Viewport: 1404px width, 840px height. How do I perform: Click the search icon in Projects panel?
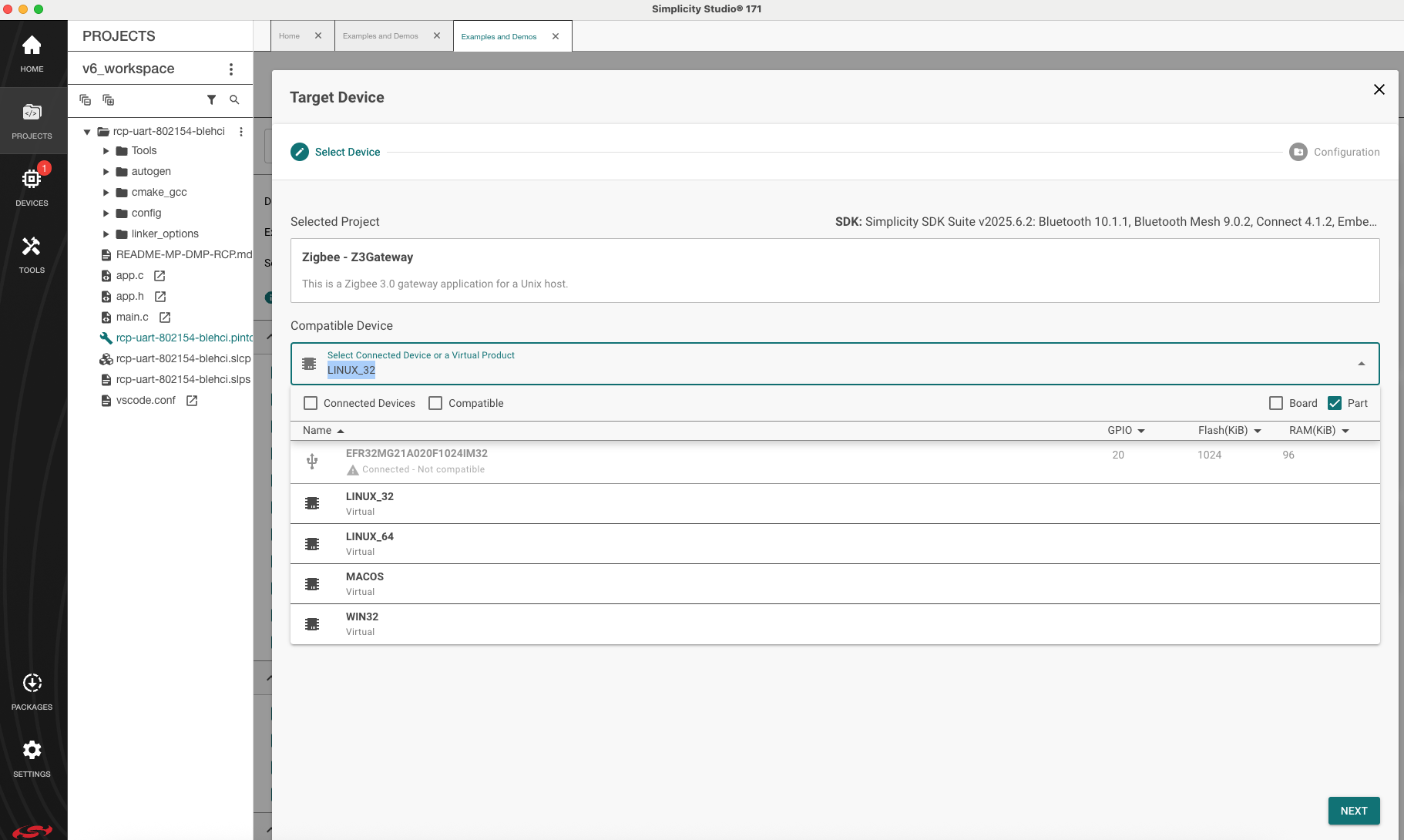pyautogui.click(x=234, y=100)
